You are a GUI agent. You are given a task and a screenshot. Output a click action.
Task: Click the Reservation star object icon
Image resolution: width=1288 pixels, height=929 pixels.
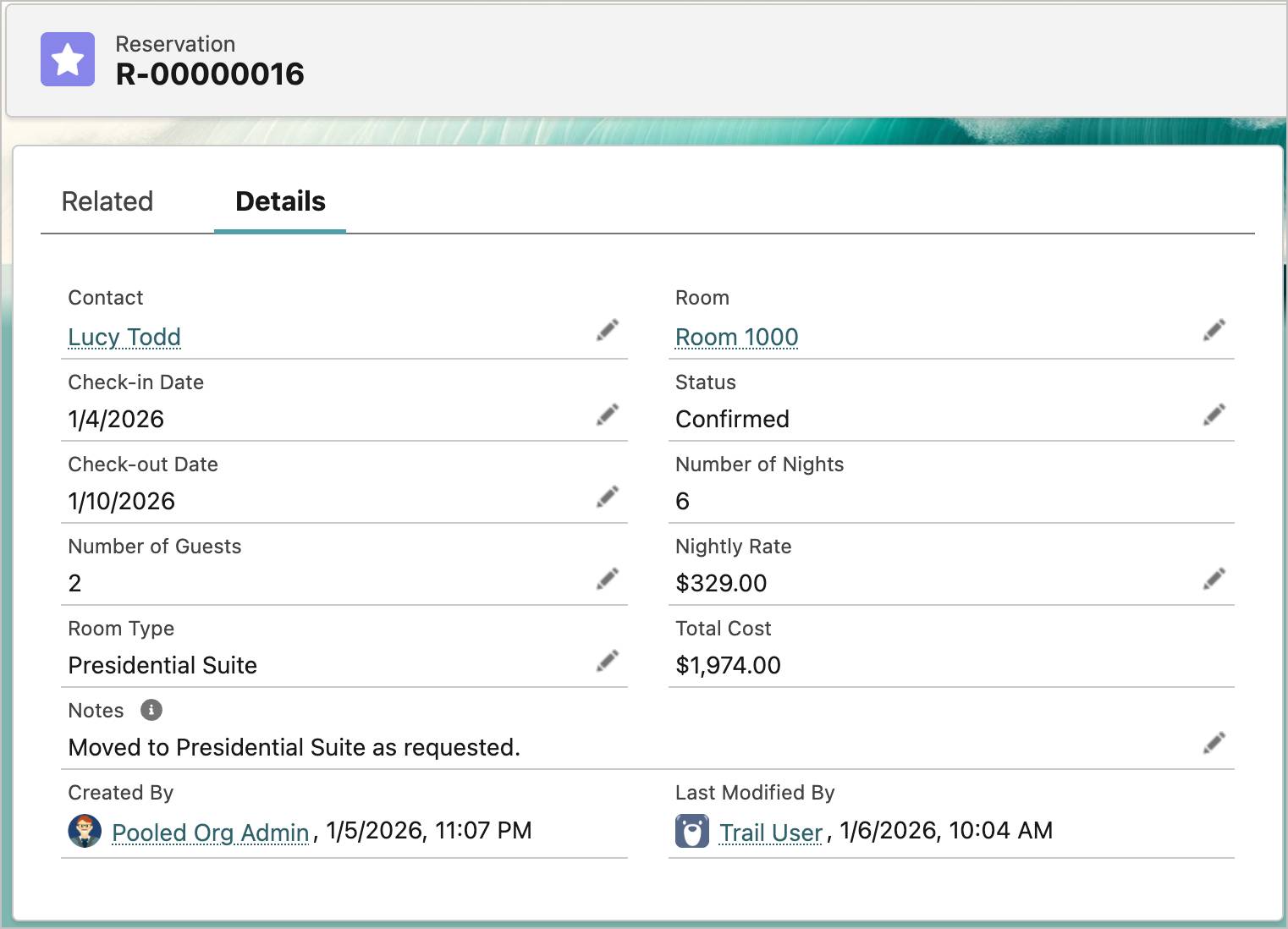[68, 59]
